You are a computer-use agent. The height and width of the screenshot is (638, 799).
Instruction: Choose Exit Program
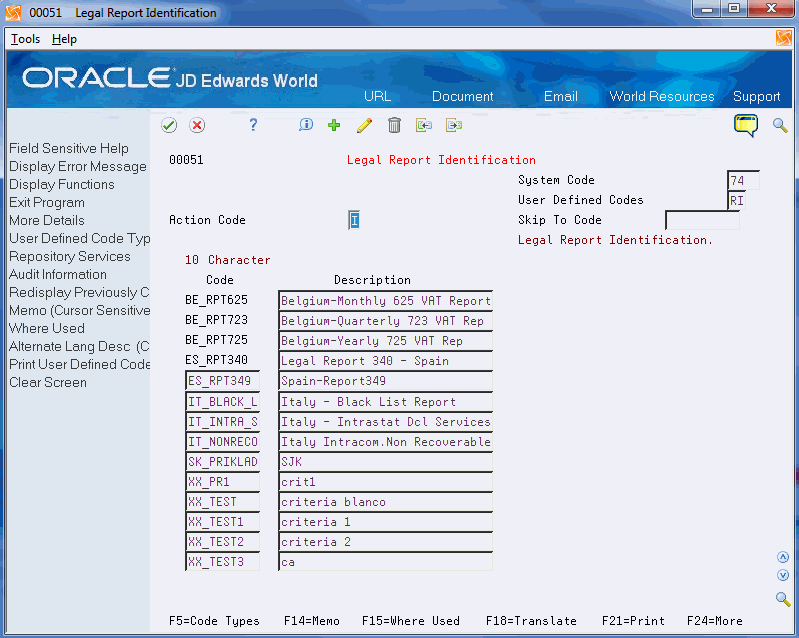[47, 202]
